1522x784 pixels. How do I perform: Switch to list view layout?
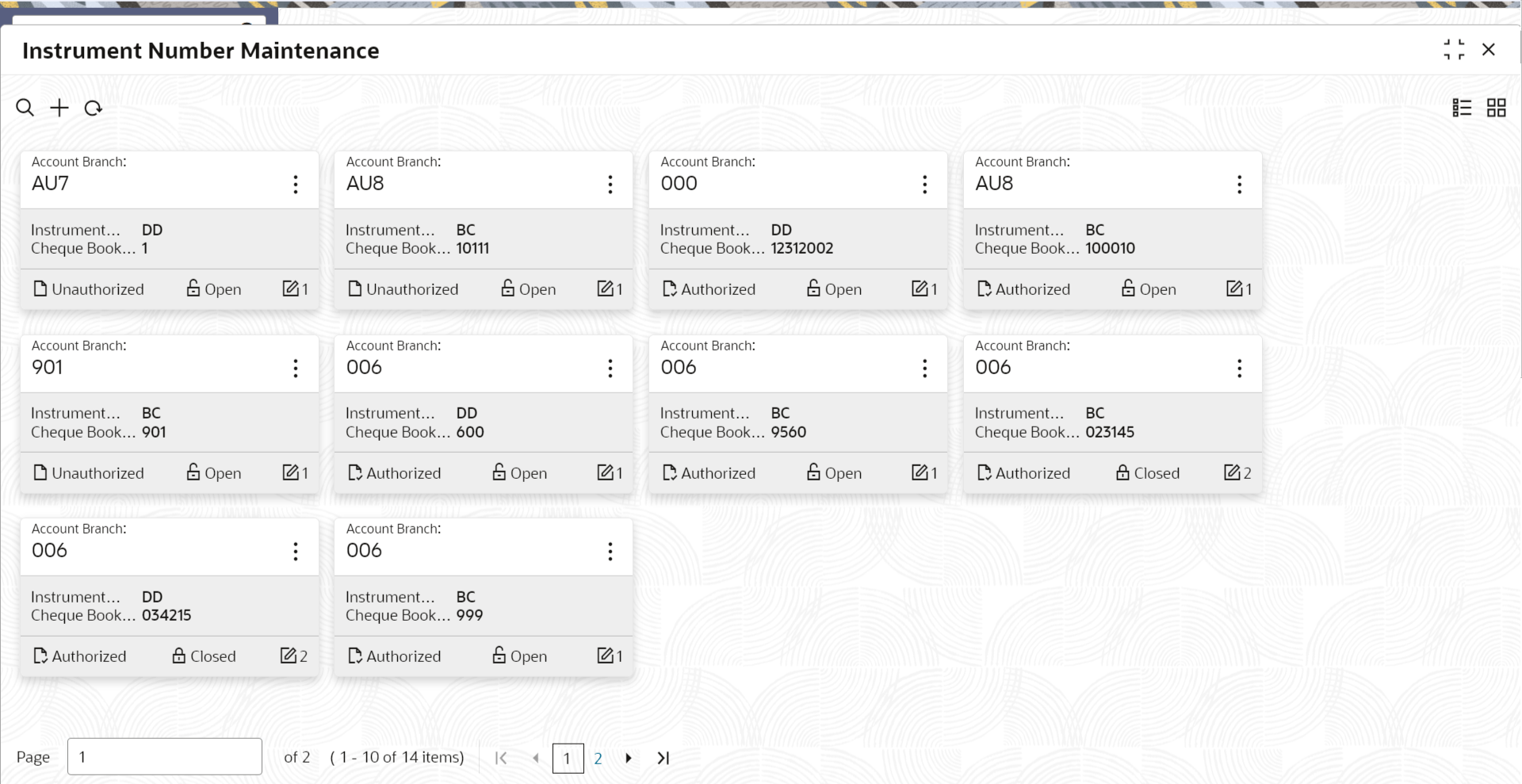click(x=1462, y=108)
